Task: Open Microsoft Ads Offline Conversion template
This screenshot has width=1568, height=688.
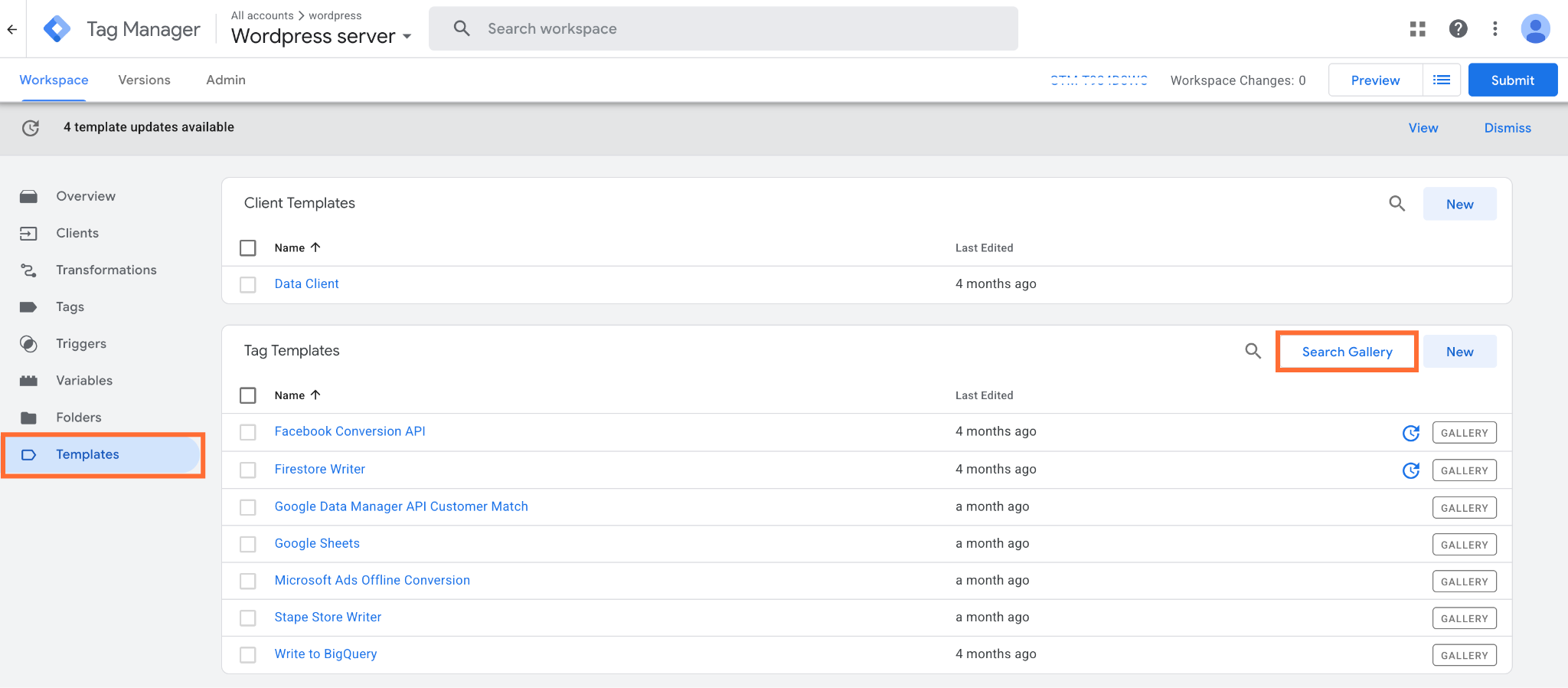Action: point(372,580)
